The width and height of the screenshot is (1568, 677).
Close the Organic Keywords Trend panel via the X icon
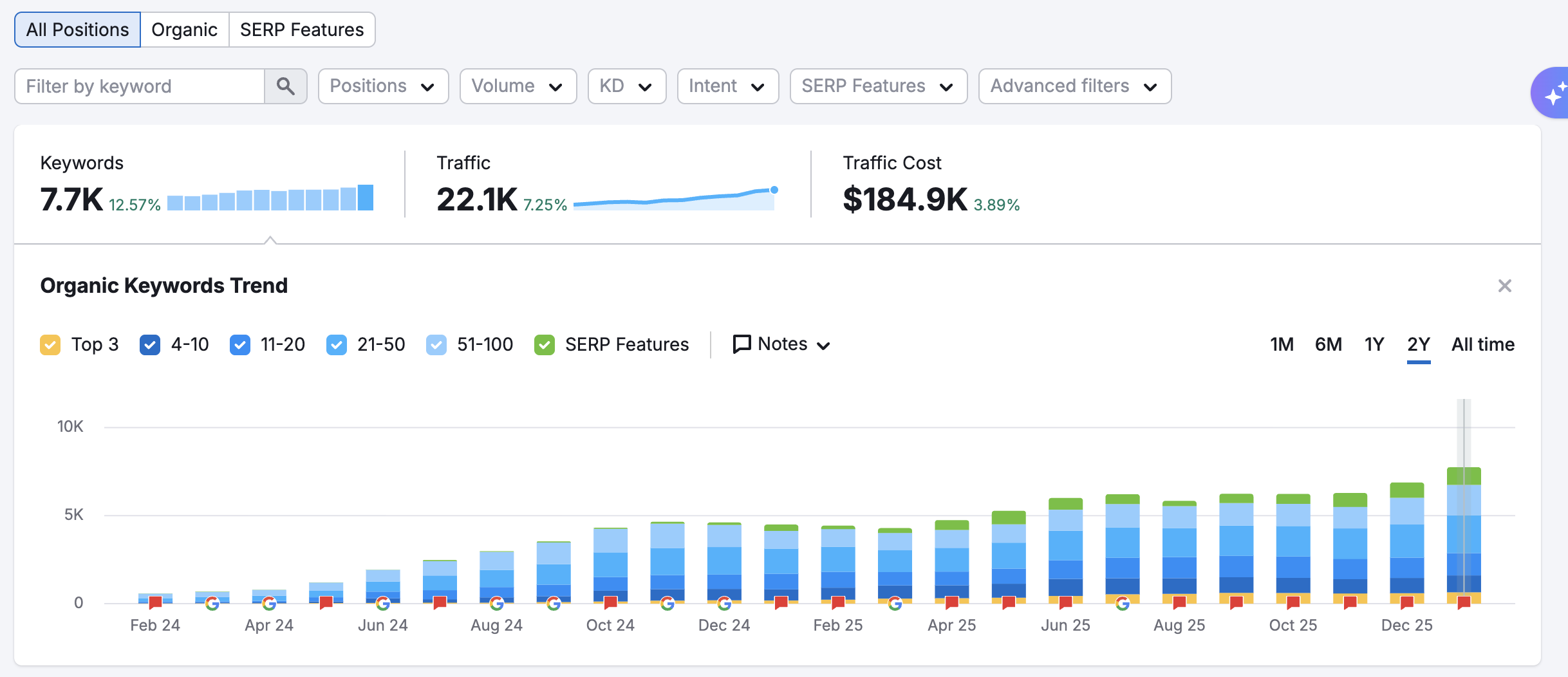pyautogui.click(x=1504, y=286)
